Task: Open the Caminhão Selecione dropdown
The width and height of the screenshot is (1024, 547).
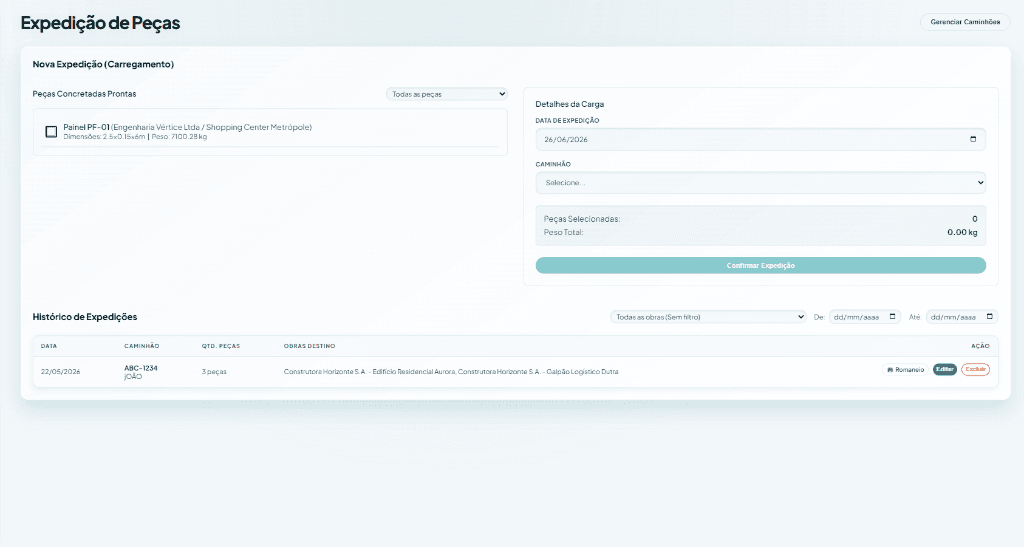Action: pos(760,183)
